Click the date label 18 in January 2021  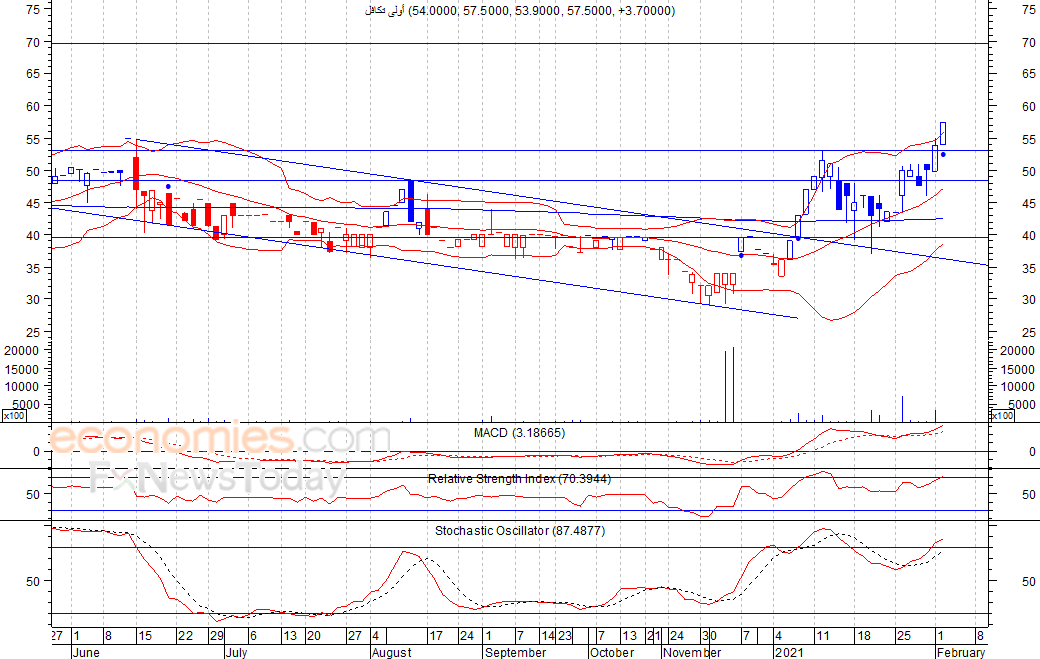point(864,636)
